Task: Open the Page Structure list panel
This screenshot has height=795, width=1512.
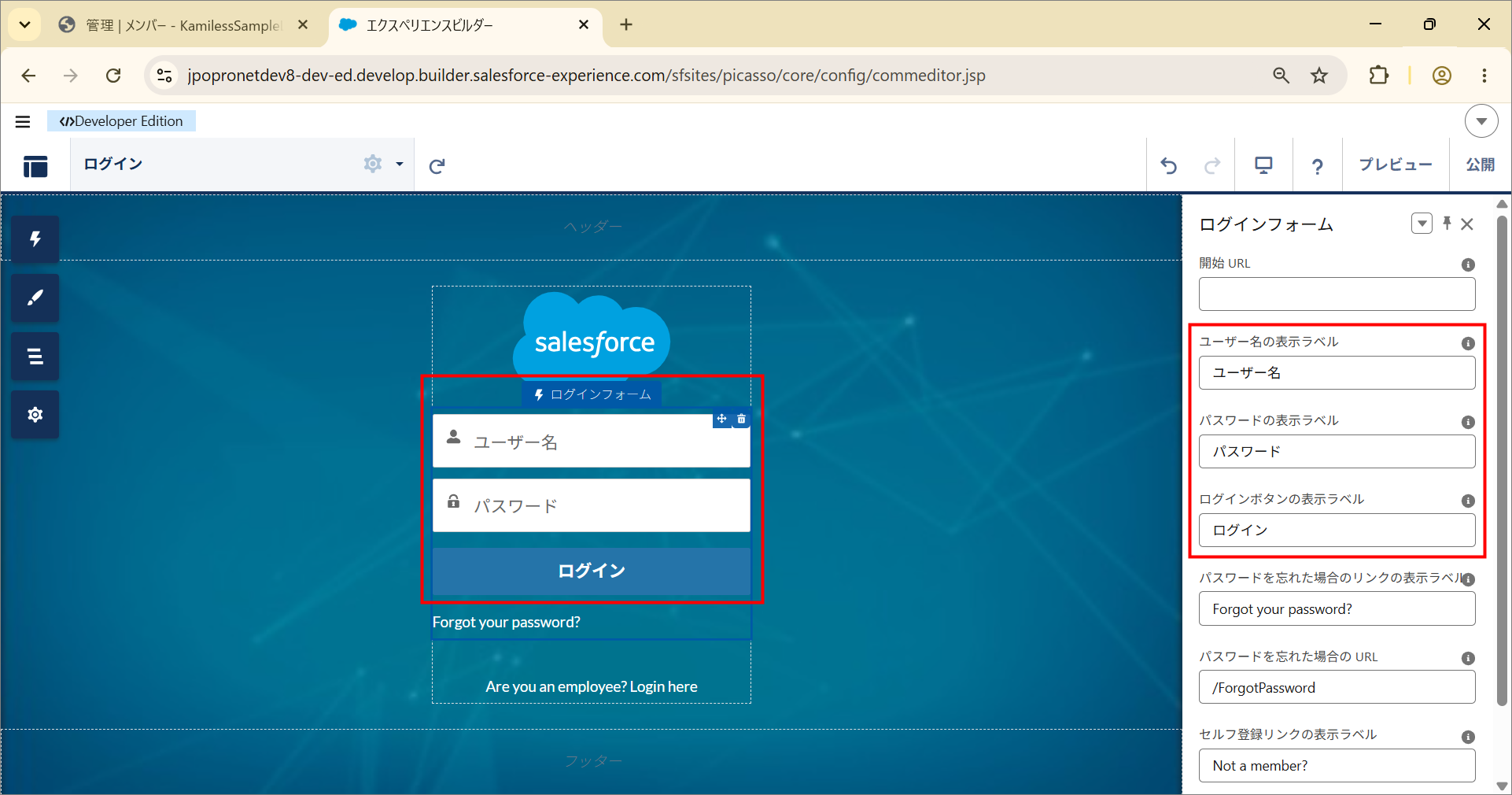Action: click(35, 356)
